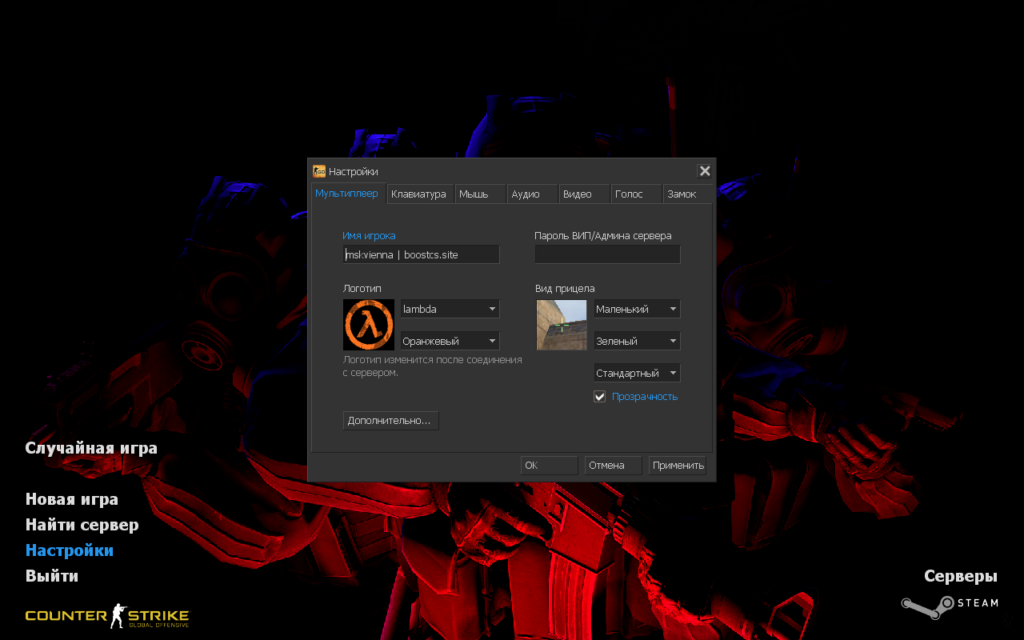Toggle the Прозрачность checkbox
The width and height of the screenshot is (1024, 640).
(x=600, y=396)
